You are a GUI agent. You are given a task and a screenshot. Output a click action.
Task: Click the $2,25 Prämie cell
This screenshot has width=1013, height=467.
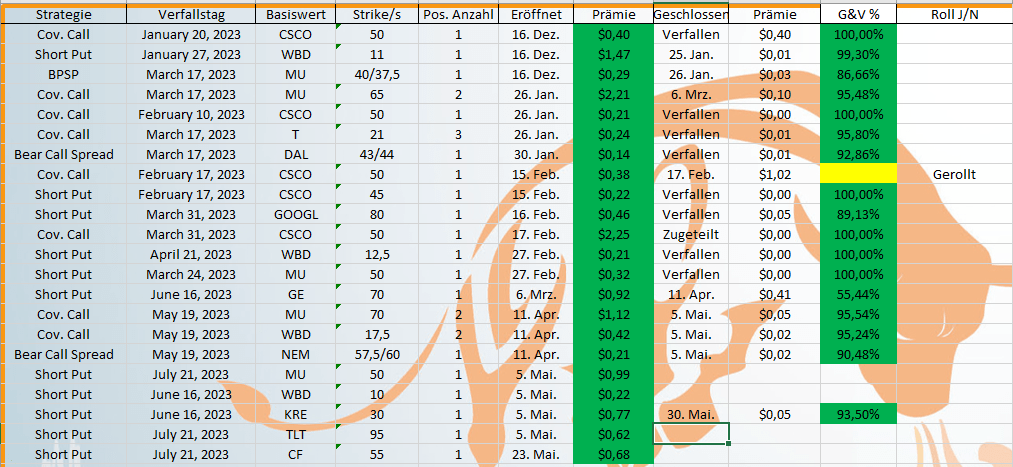click(614, 234)
